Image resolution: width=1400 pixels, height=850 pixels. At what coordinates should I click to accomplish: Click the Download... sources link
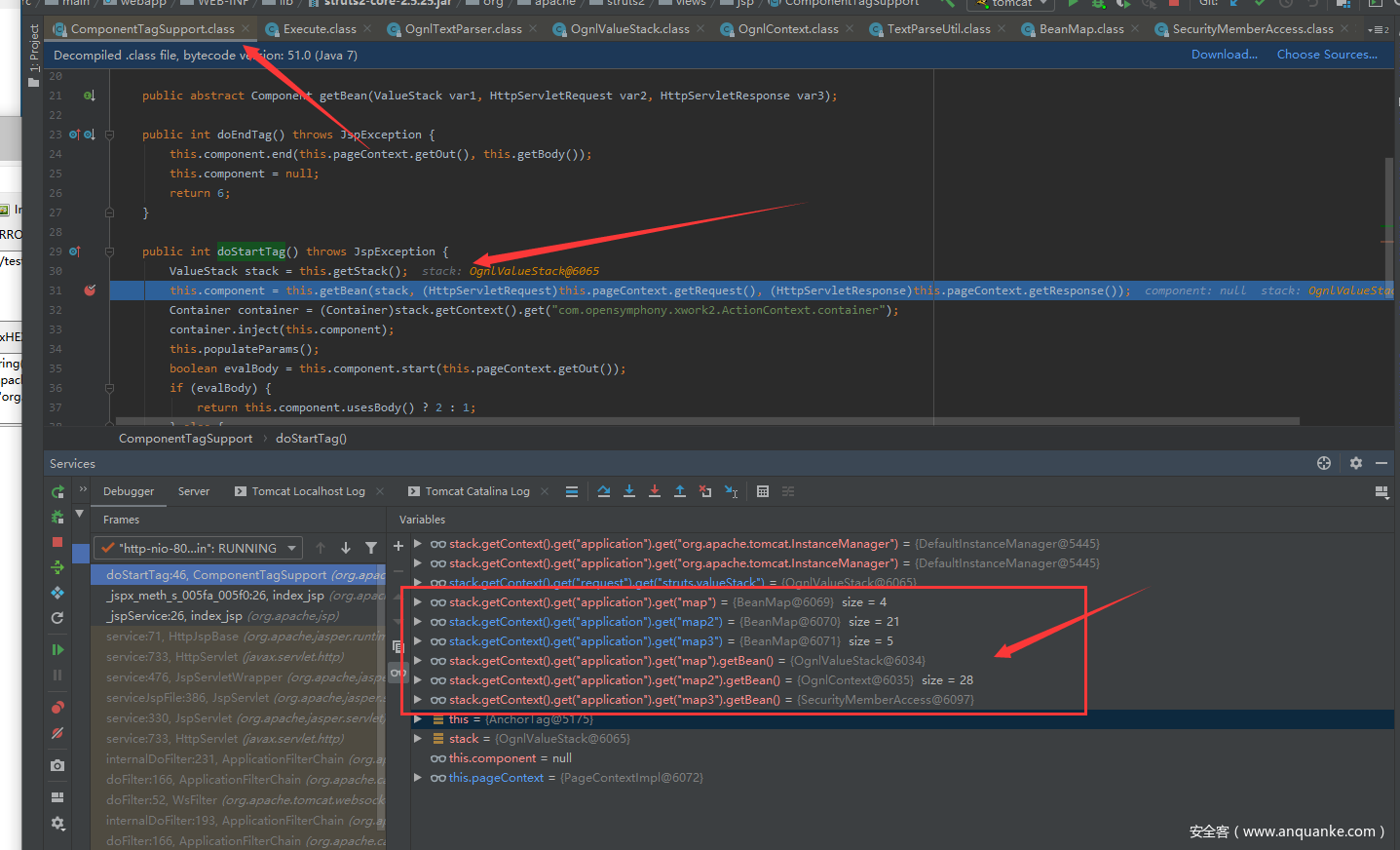[x=1224, y=55]
